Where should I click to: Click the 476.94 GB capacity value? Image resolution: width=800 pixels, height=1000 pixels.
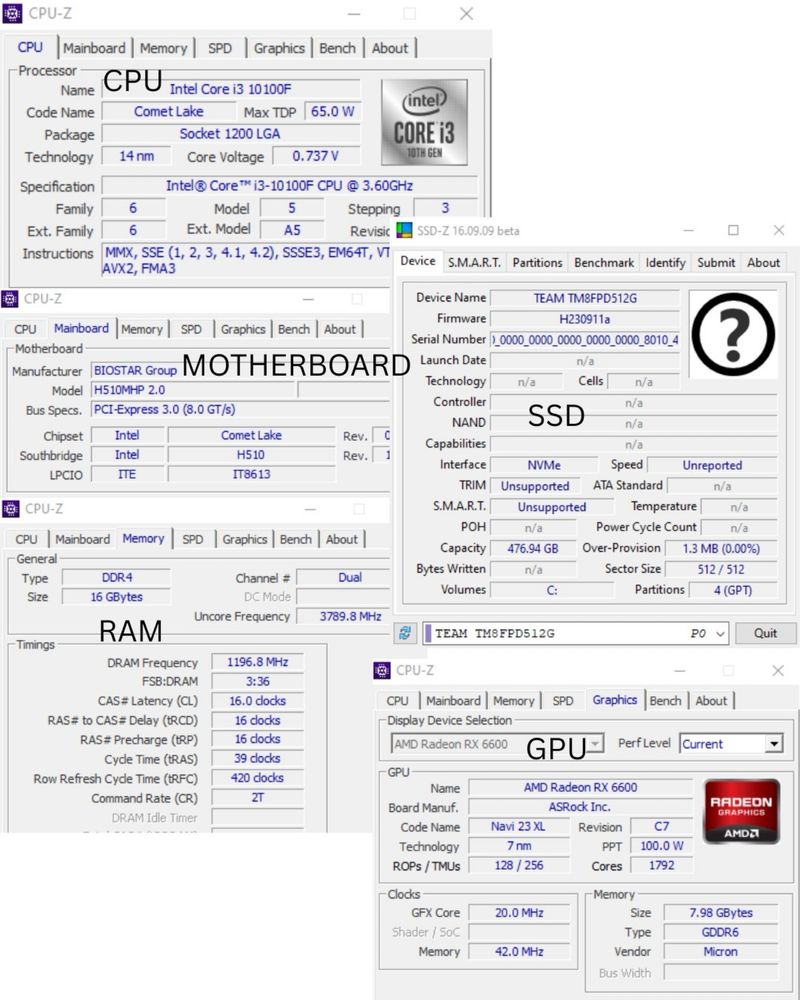coord(533,548)
